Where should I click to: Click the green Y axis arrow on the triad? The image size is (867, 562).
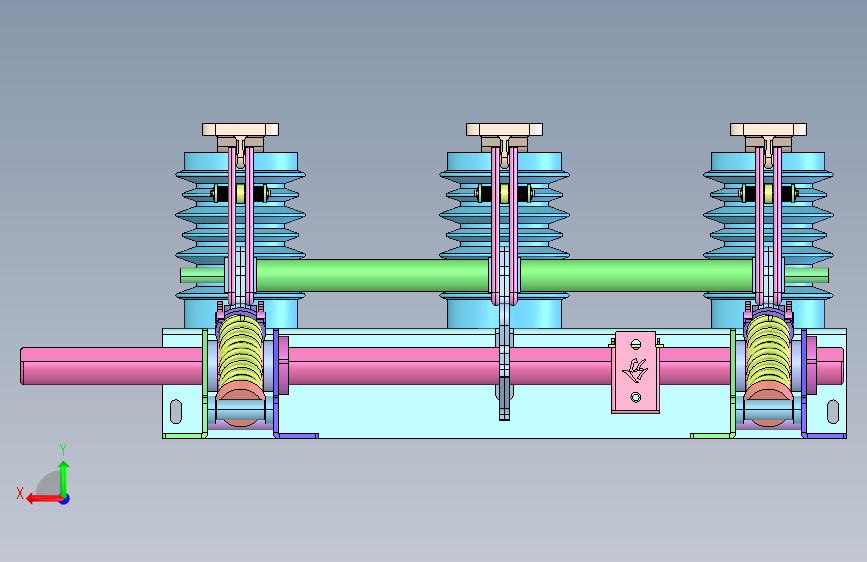click(64, 477)
